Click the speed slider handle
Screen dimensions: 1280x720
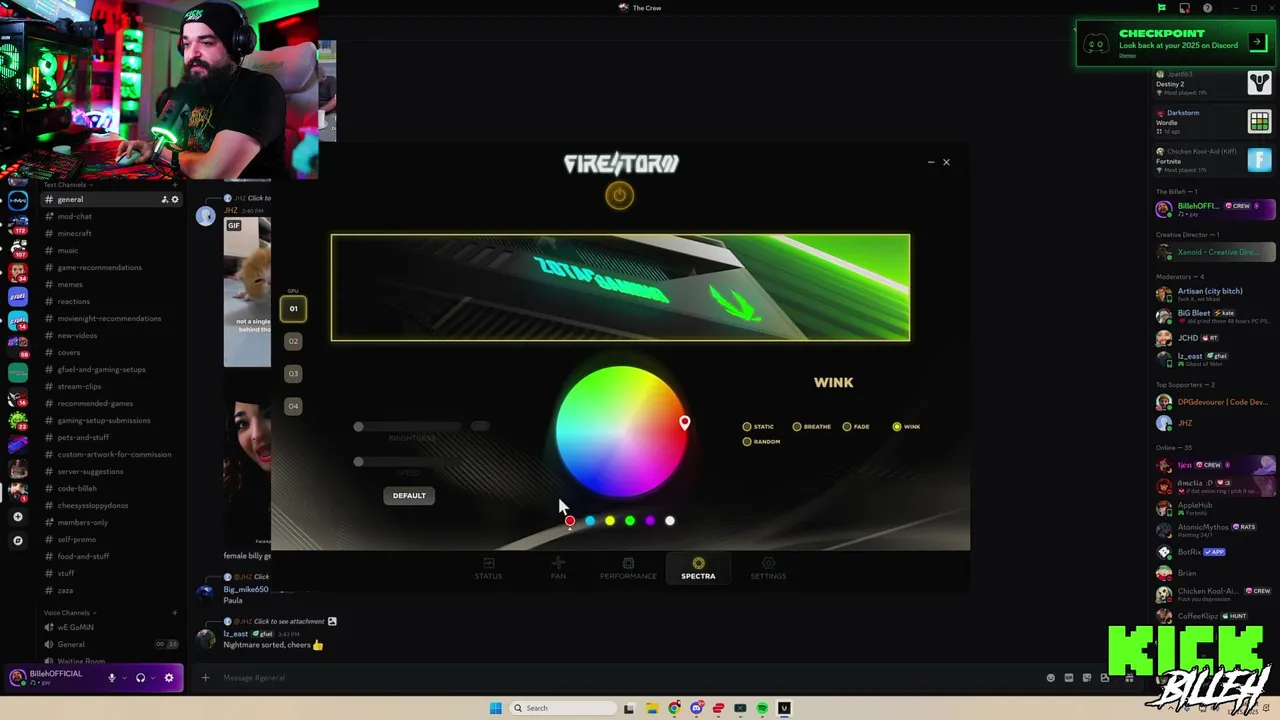[x=358, y=462]
